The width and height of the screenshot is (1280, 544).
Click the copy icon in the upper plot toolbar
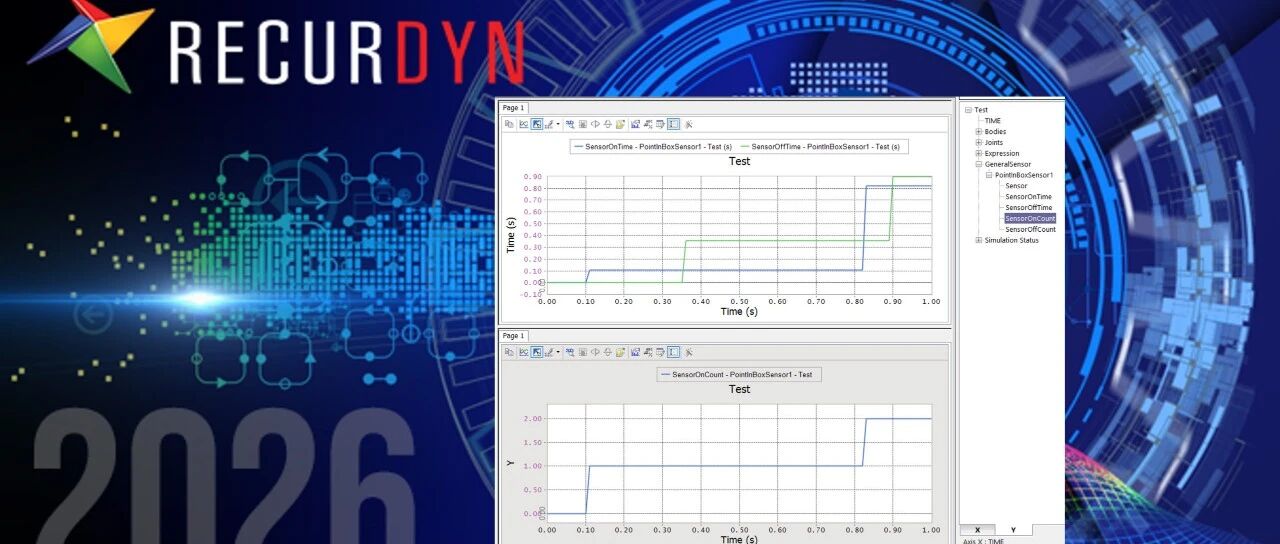509,124
